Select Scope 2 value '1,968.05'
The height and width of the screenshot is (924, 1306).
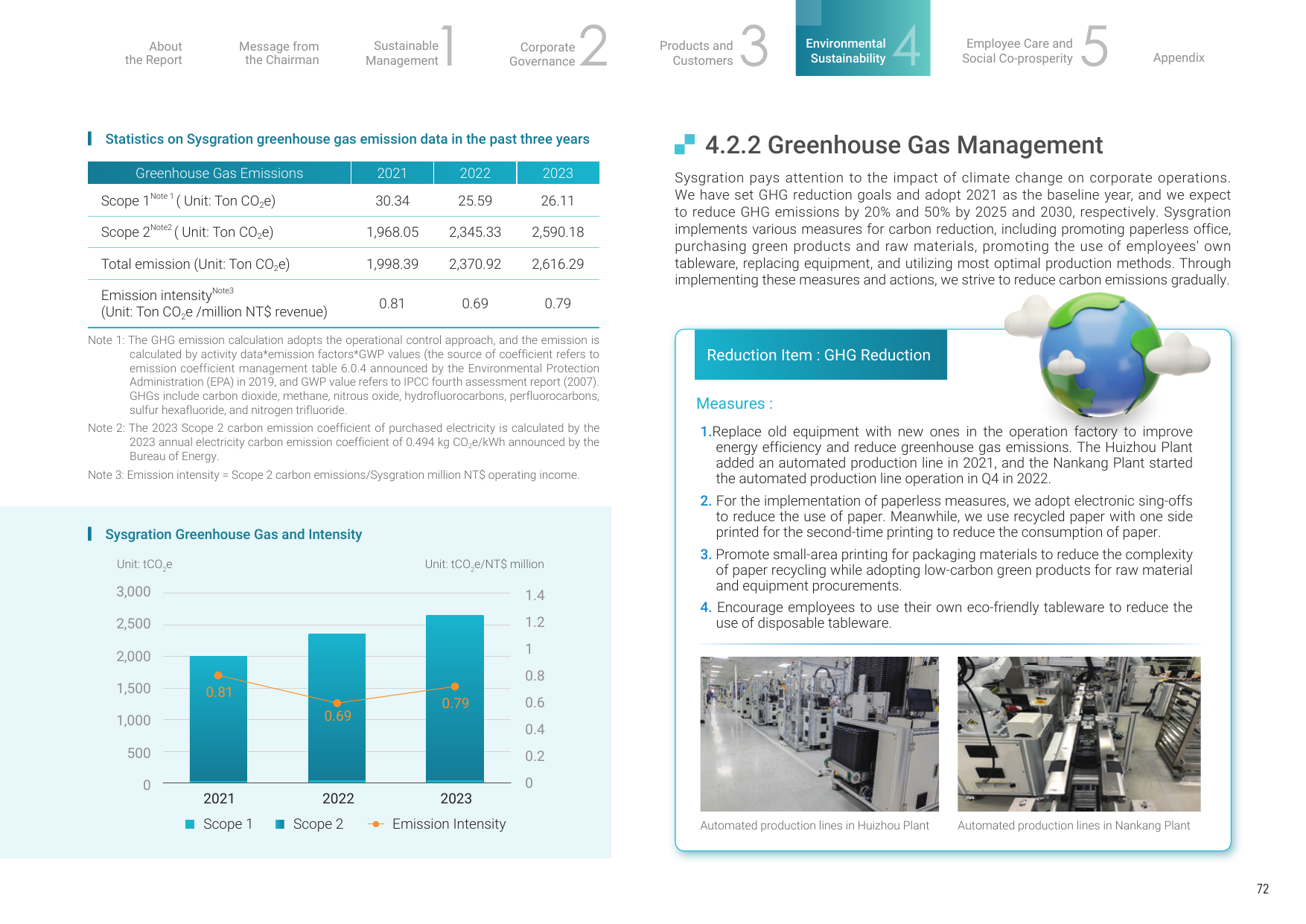tap(392, 232)
